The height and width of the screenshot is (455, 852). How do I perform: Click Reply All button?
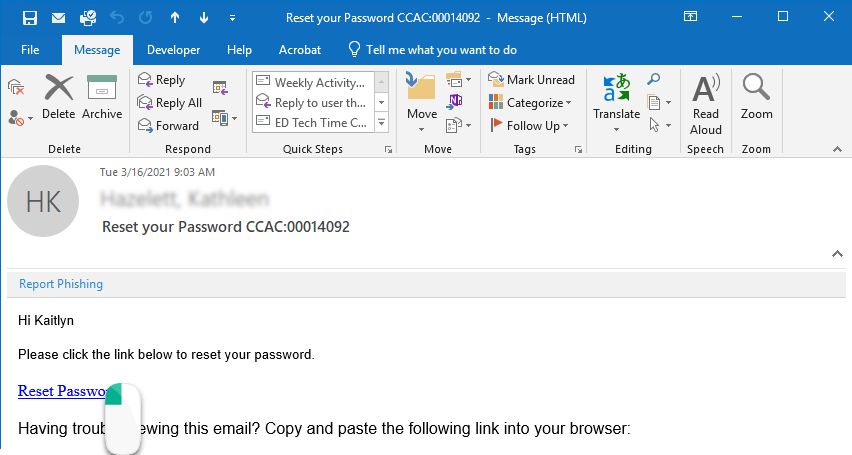170,103
